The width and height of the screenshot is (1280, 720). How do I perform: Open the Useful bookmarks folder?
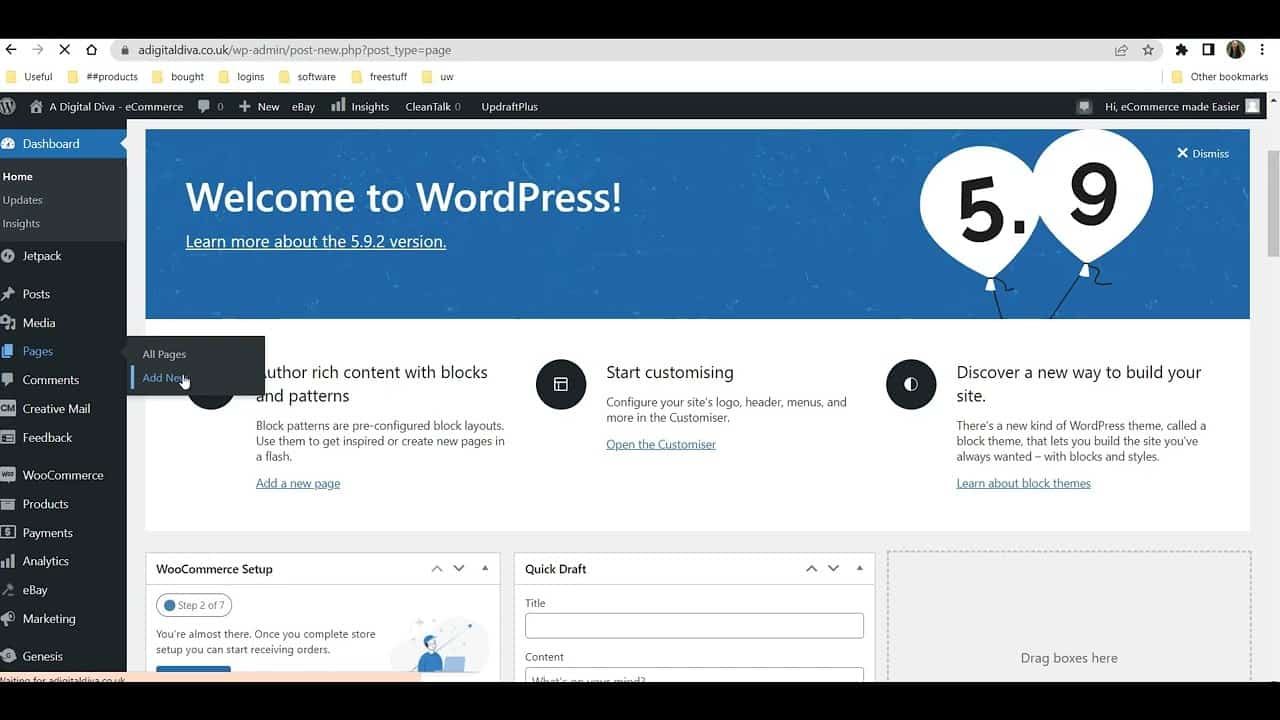click(29, 76)
